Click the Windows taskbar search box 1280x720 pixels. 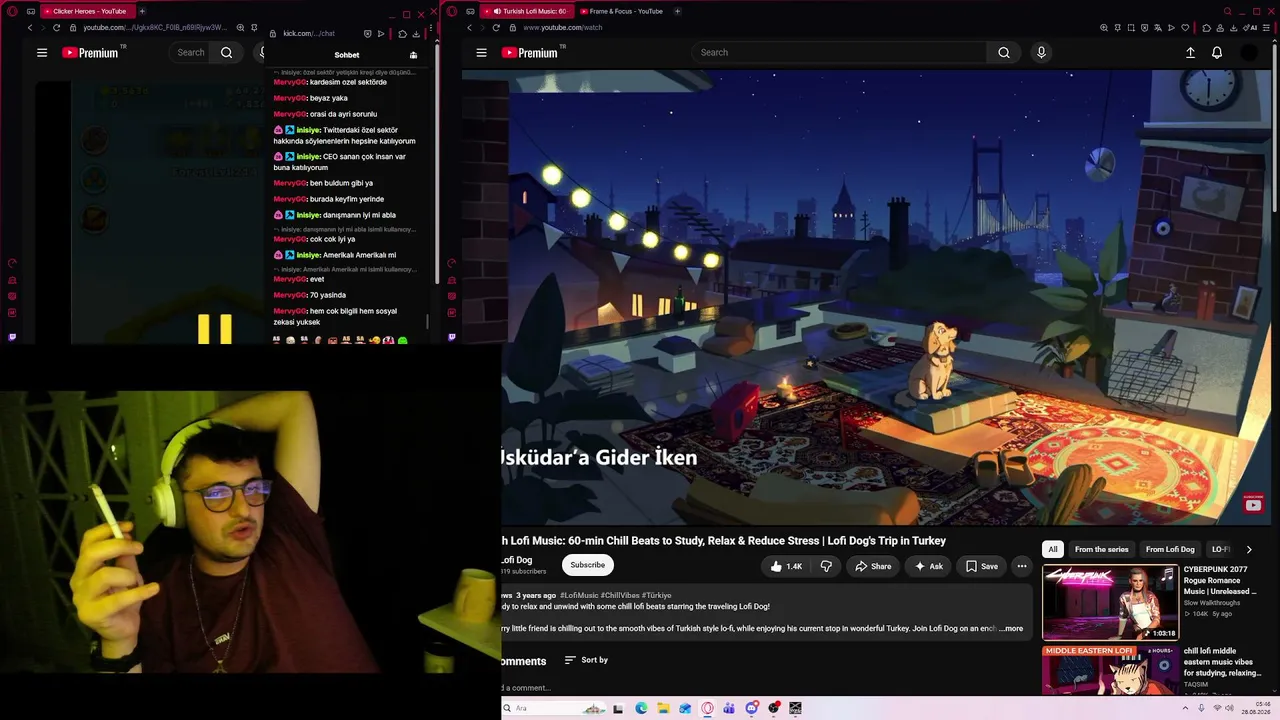pos(555,708)
